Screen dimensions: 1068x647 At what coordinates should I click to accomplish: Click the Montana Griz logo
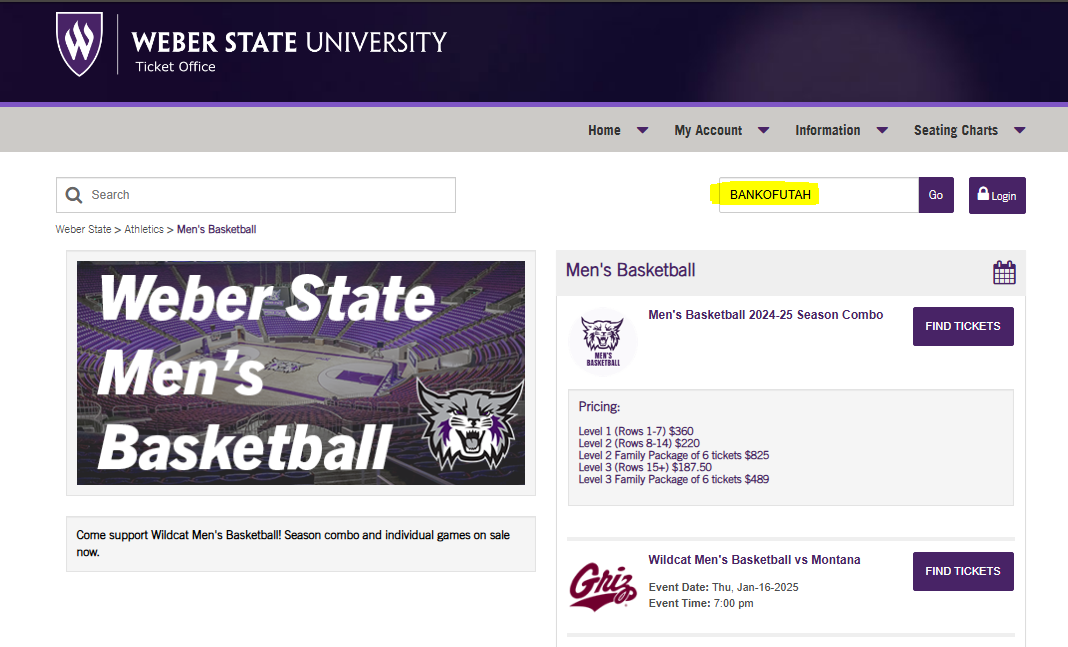[603, 586]
